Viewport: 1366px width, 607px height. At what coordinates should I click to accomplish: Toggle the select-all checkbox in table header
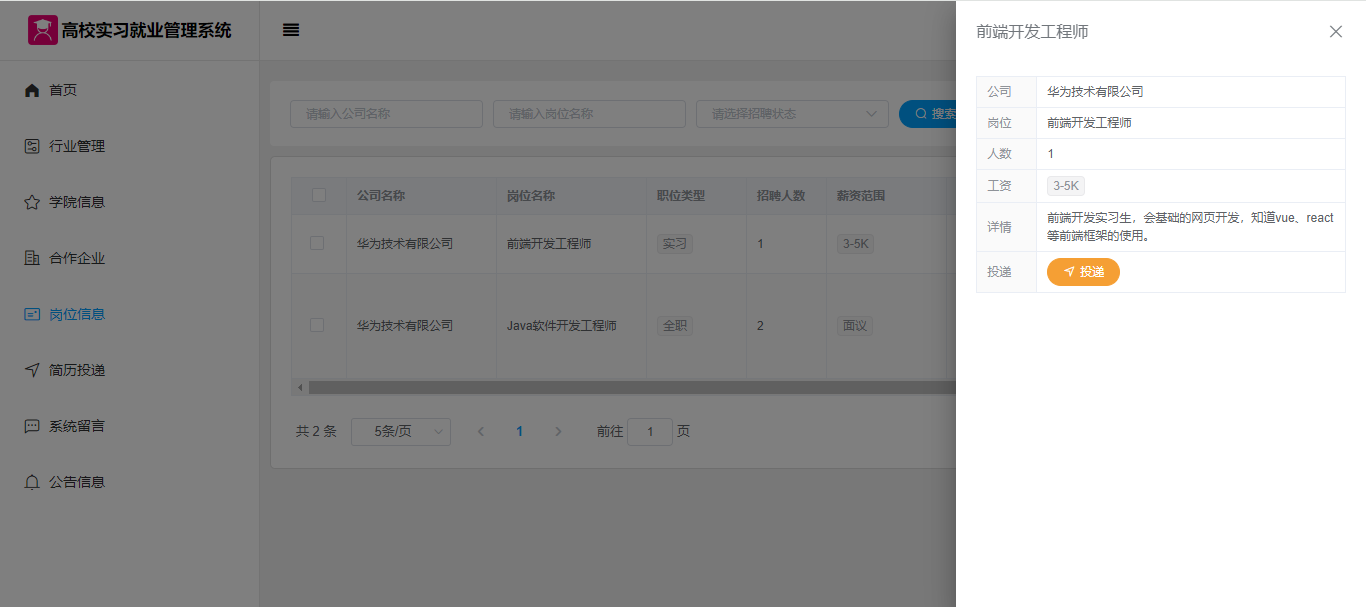tap(319, 195)
